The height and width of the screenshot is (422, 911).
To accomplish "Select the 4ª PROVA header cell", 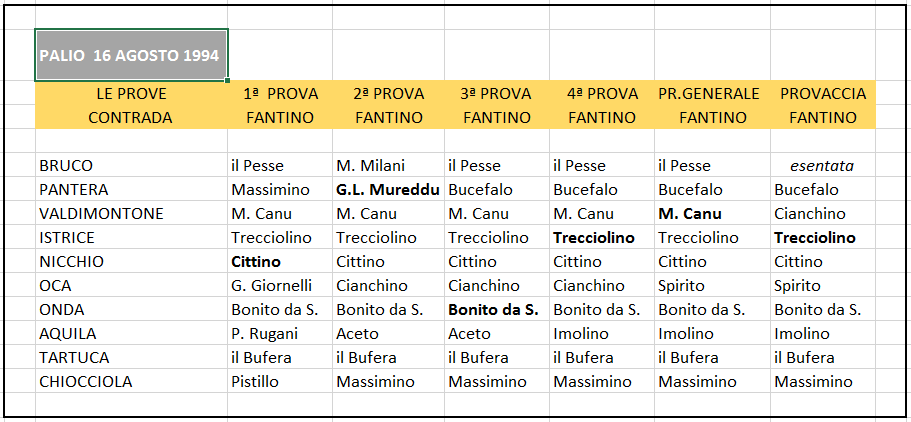I will 602,93.
